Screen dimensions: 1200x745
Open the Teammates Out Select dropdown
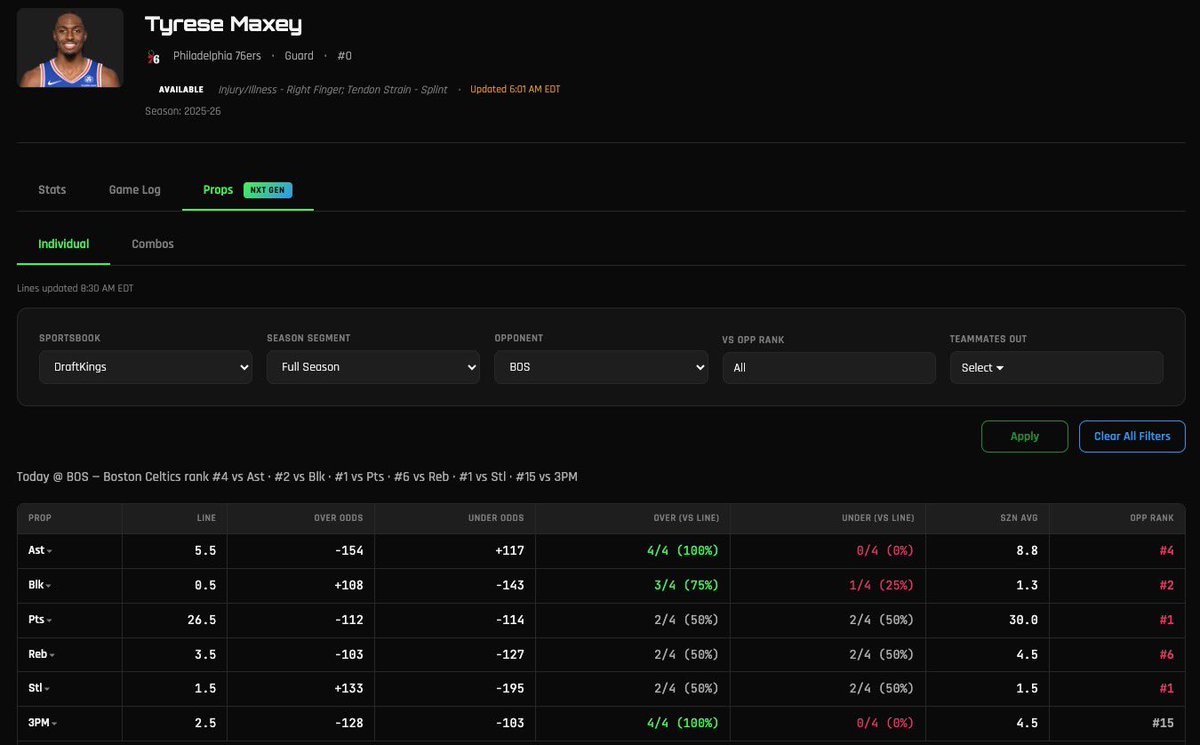1056,367
